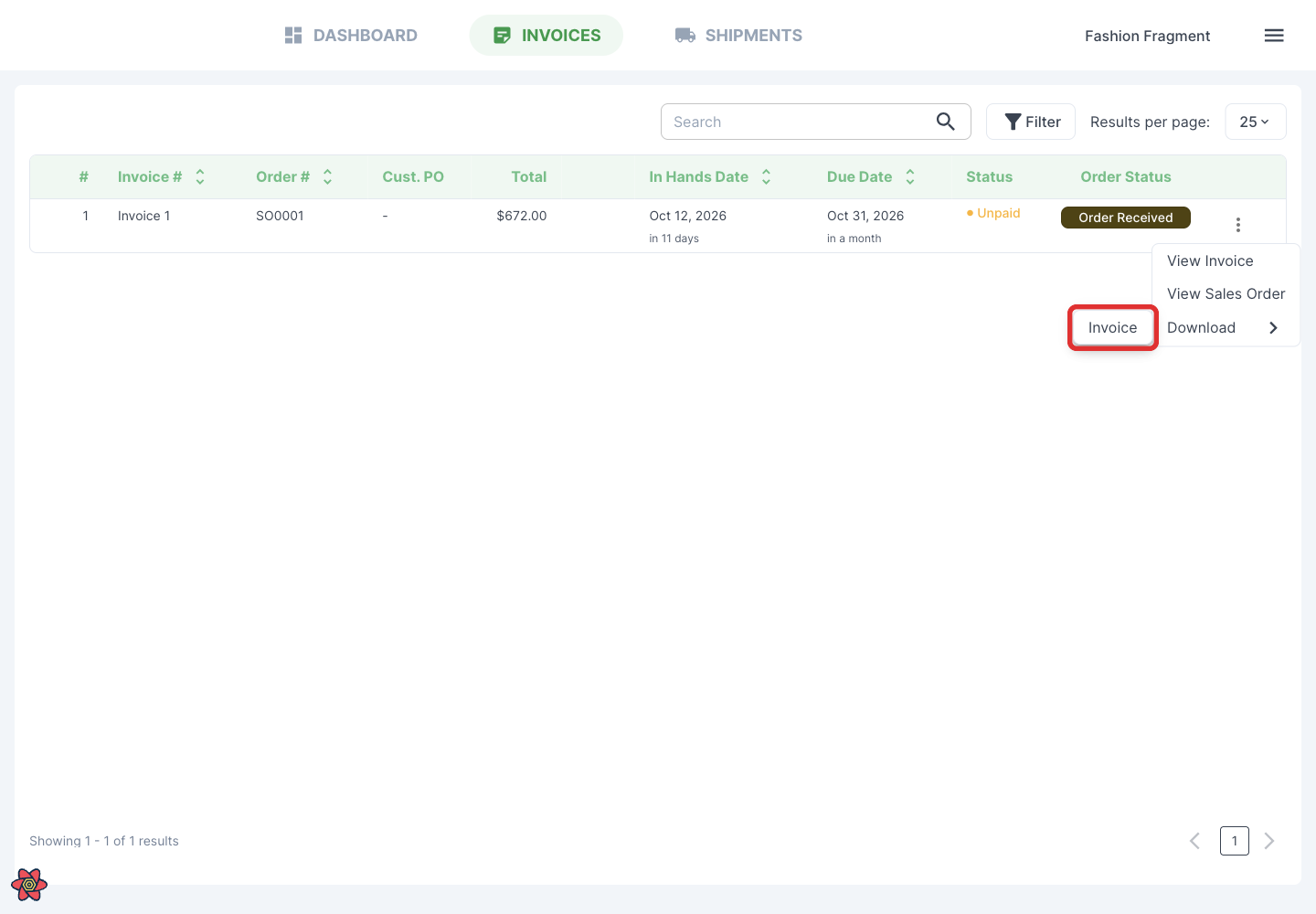The image size is (1316, 914).
Task: Go to next page arrow
Action: click(x=1269, y=841)
